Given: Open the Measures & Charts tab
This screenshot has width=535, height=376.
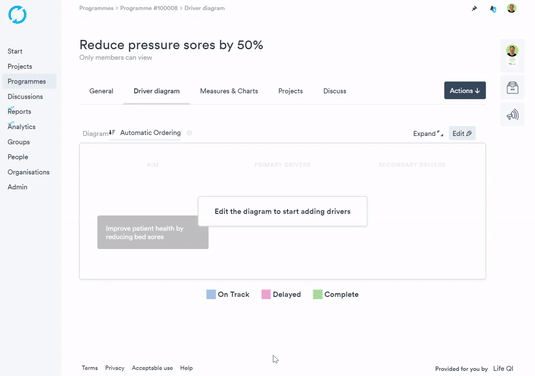Looking at the screenshot, I should tap(229, 91).
